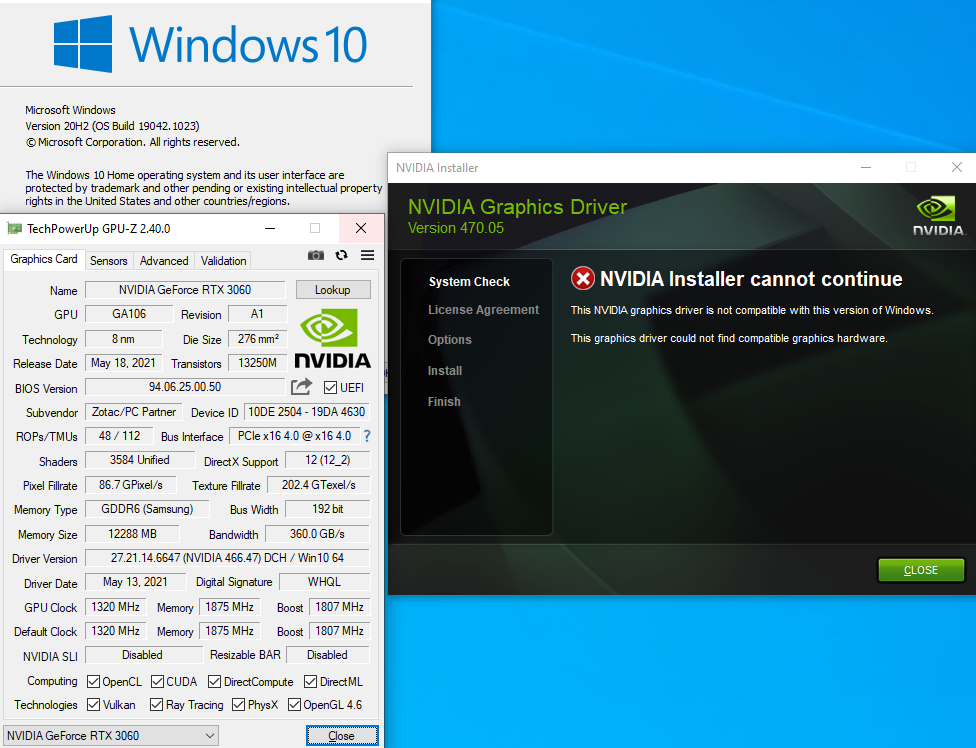Image resolution: width=976 pixels, height=748 pixels.
Task: Toggle the PhysX checkbox
Action: tap(238, 704)
